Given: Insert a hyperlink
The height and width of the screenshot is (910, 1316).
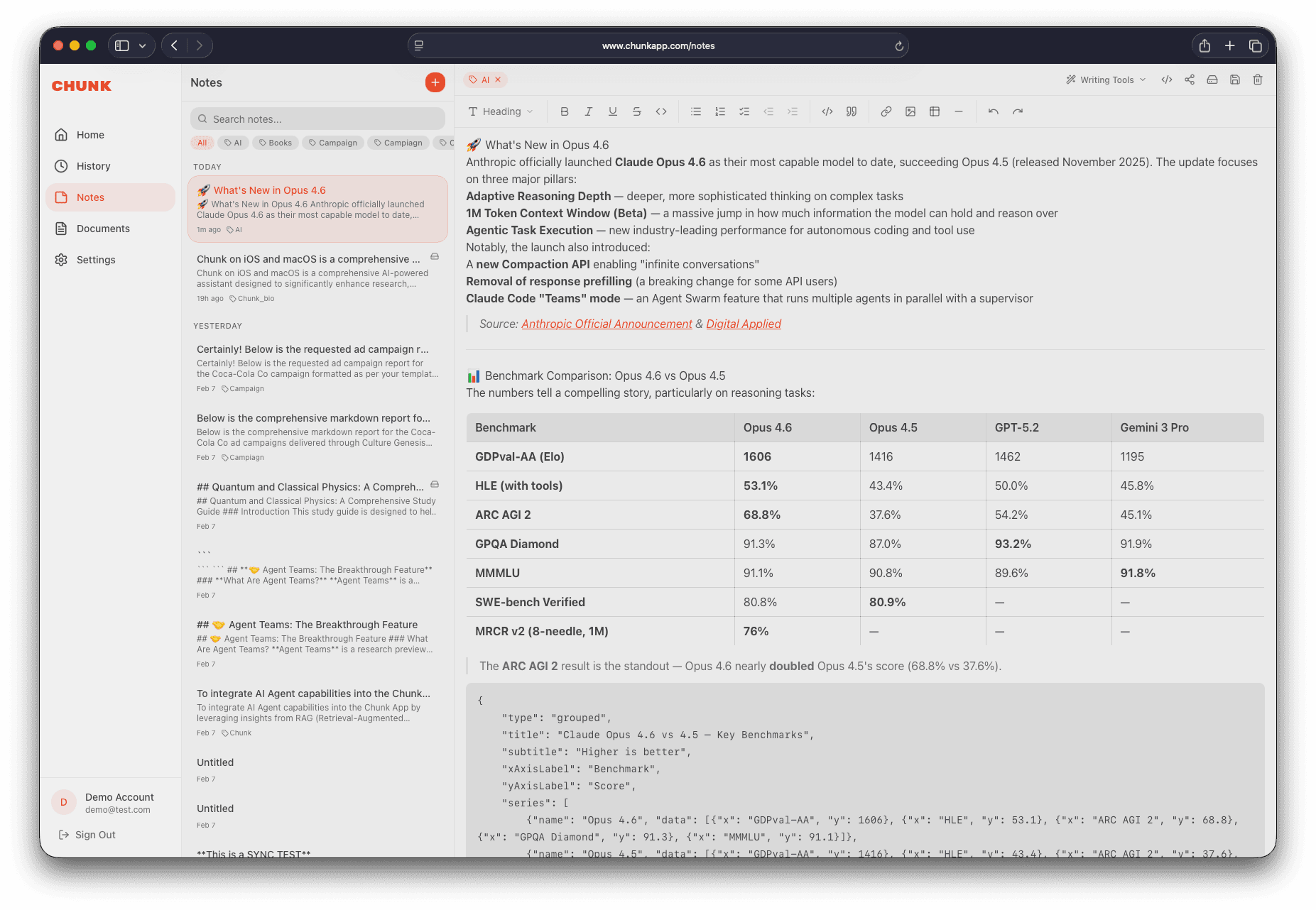Looking at the screenshot, I should [886, 111].
